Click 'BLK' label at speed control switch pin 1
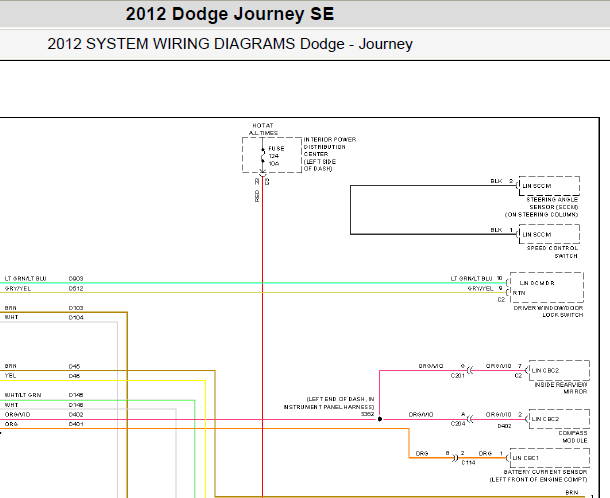The height and width of the screenshot is (498, 610). (496, 230)
